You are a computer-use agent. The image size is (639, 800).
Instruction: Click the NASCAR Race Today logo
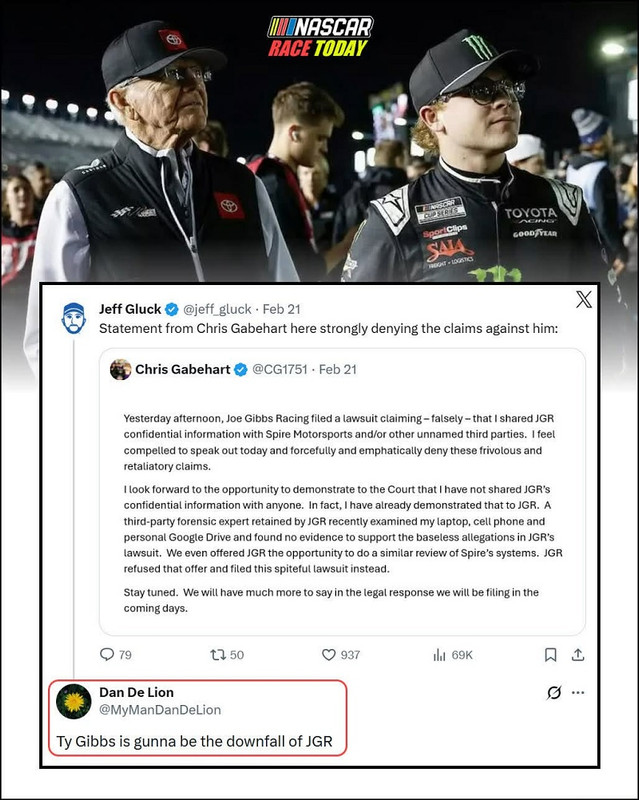320,36
